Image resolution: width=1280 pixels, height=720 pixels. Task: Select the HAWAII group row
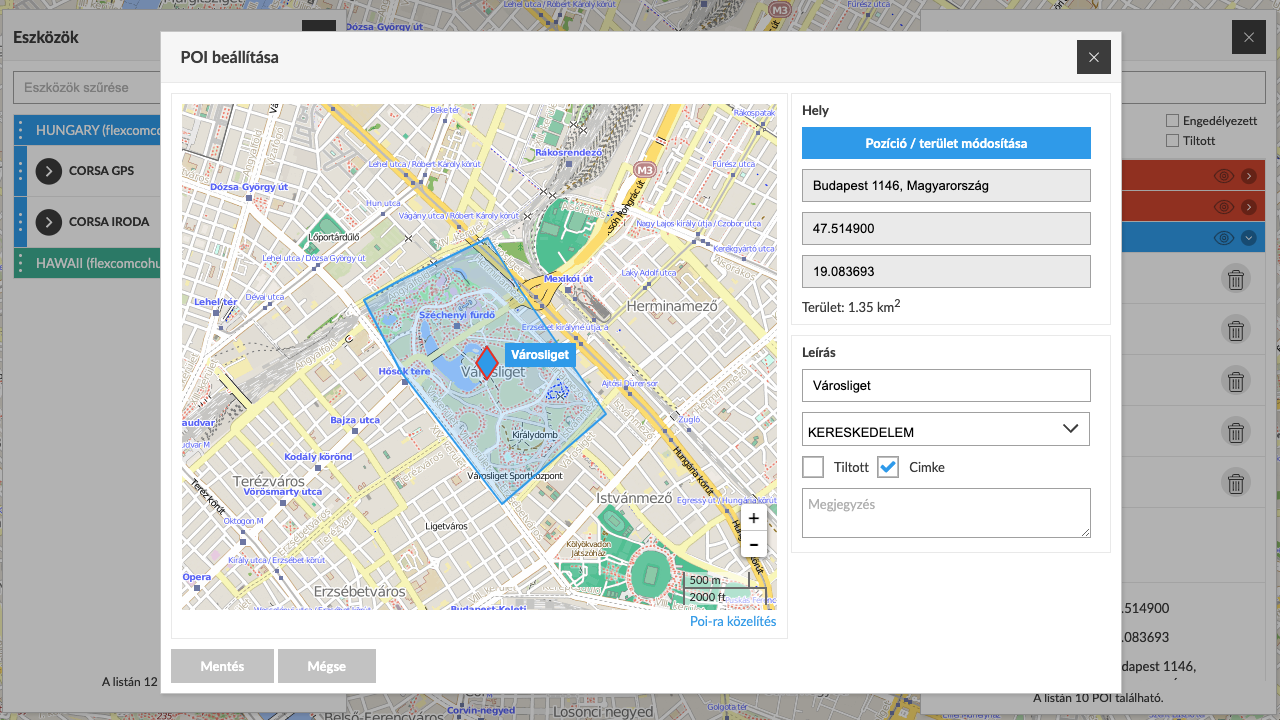point(88,263)
